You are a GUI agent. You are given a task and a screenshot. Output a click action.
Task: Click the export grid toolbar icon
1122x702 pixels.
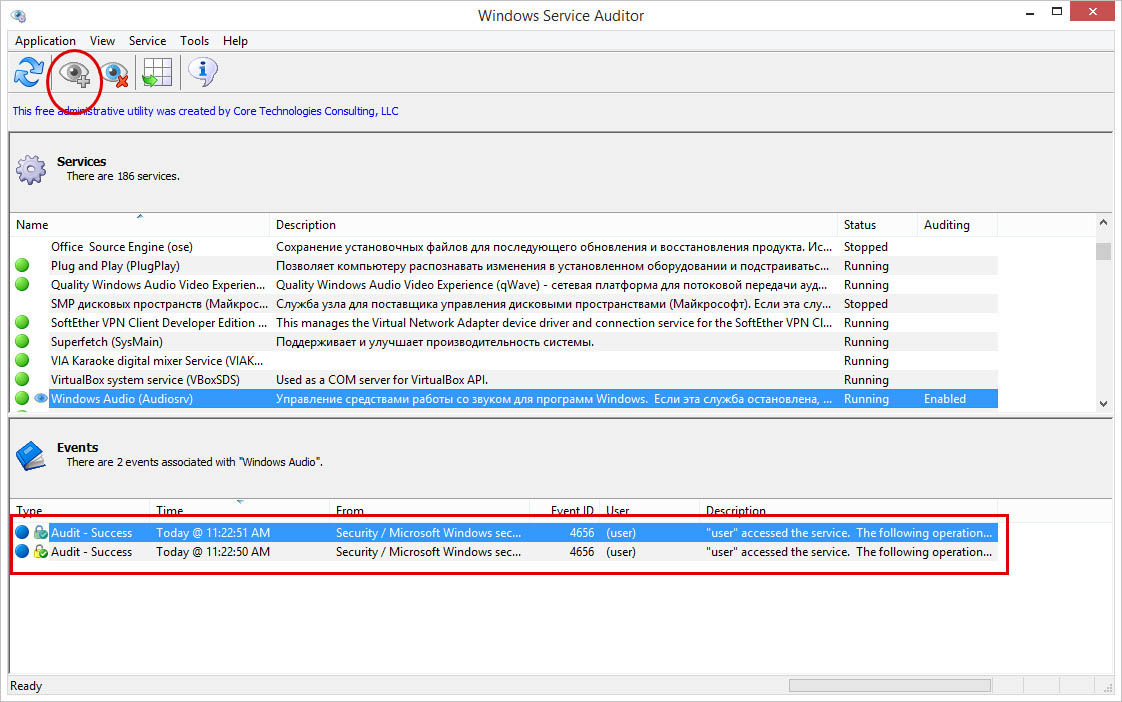point(157,72)
